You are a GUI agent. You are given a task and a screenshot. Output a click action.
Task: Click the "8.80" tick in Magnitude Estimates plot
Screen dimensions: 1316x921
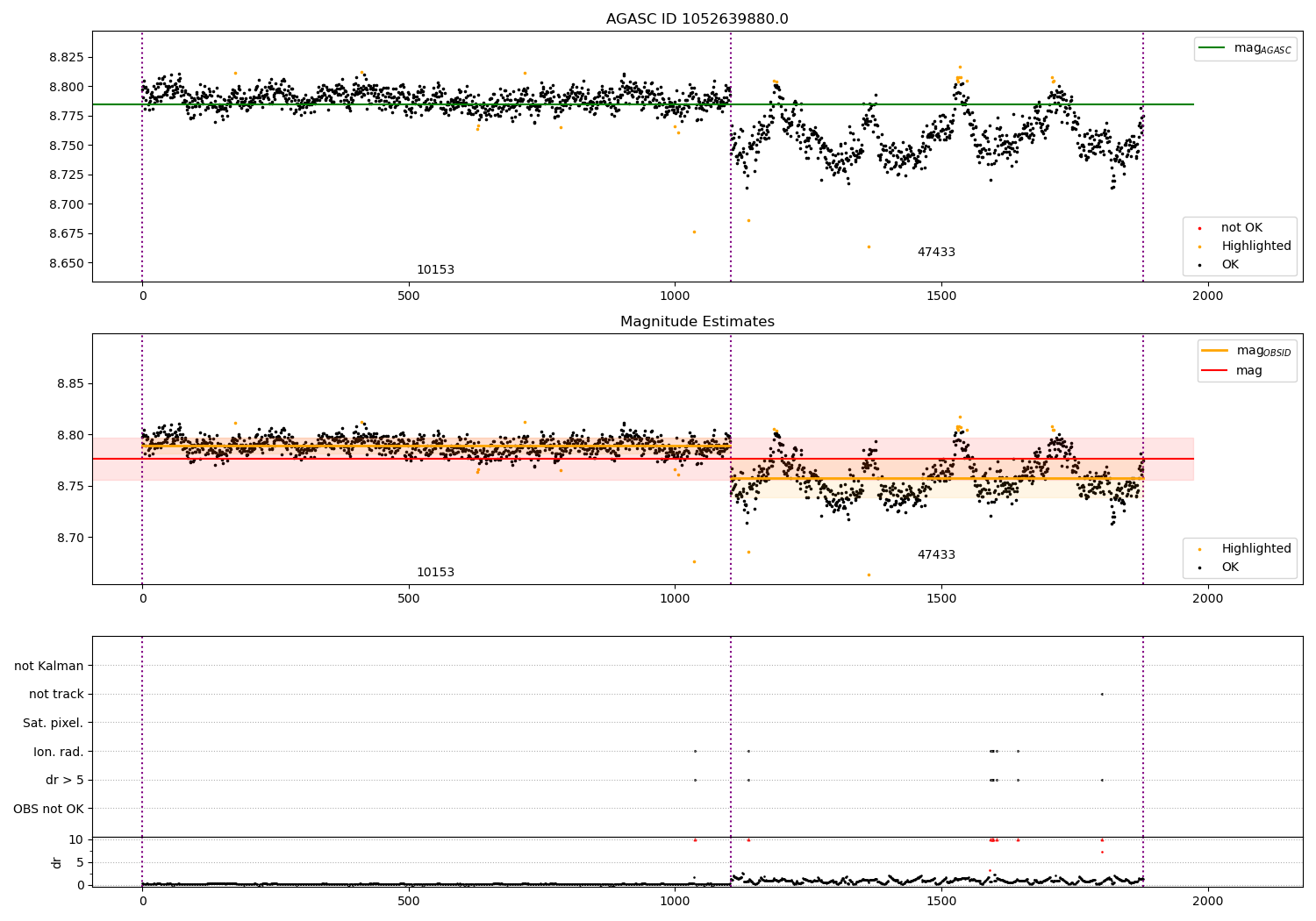[69, 435]
